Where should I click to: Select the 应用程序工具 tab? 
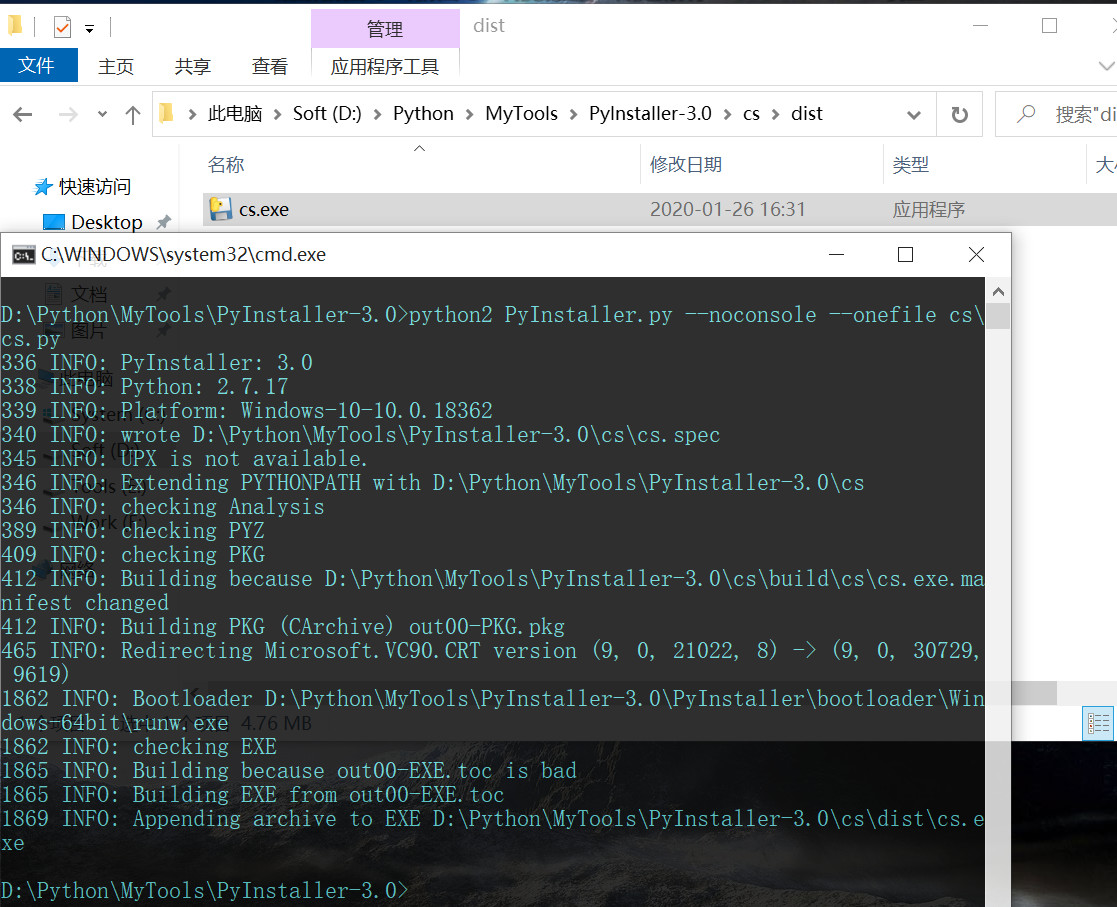(385, 66)
